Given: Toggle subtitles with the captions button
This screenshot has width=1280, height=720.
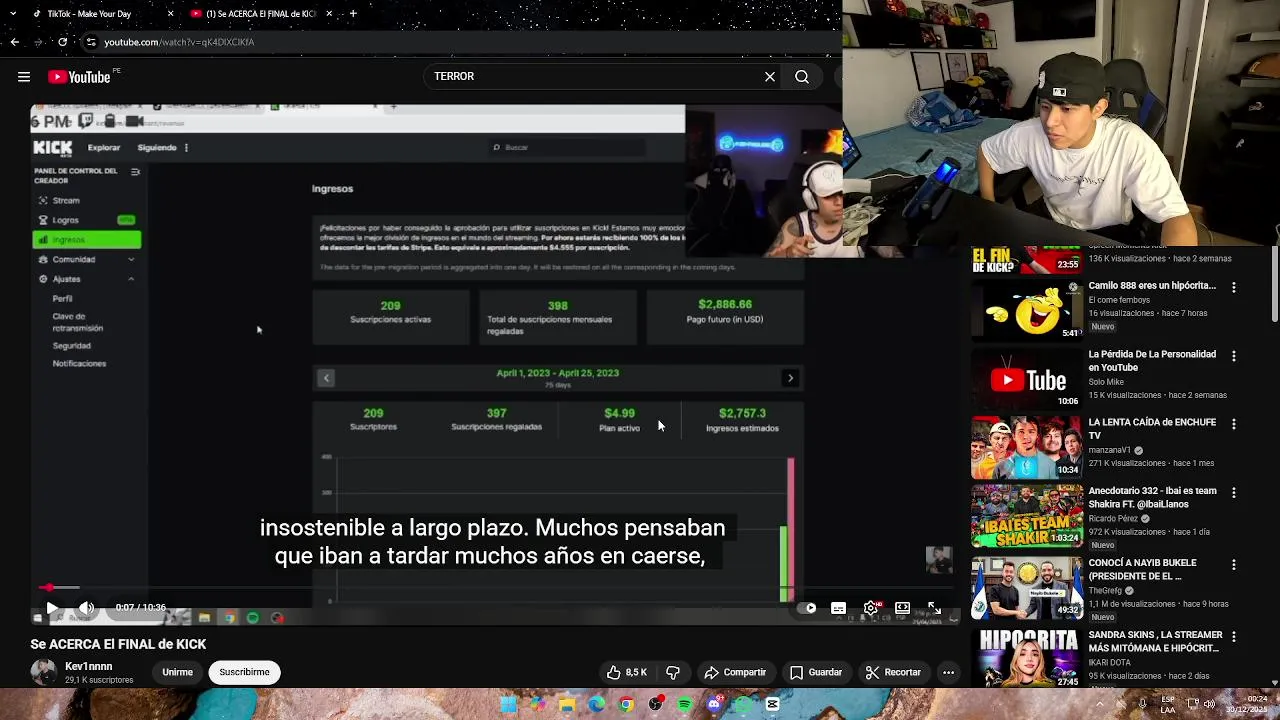Looking at the screenshot, I should (839, 608).
